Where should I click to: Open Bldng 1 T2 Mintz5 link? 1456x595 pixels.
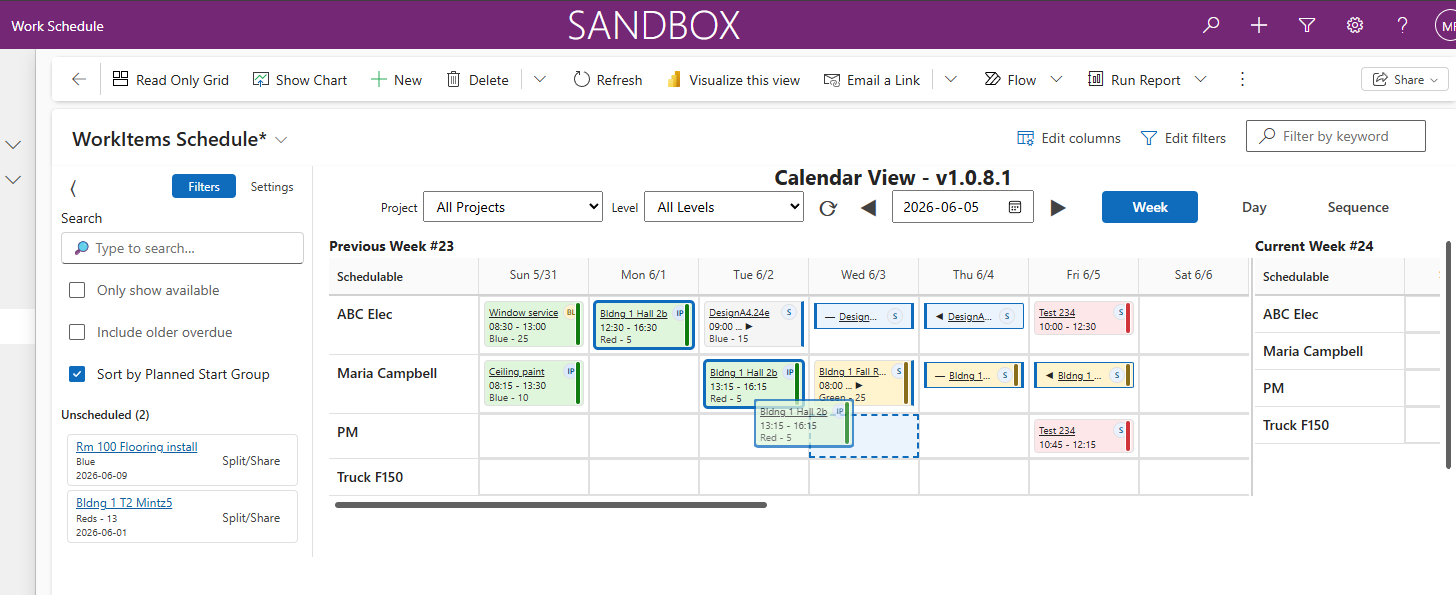tap(124, 503)
